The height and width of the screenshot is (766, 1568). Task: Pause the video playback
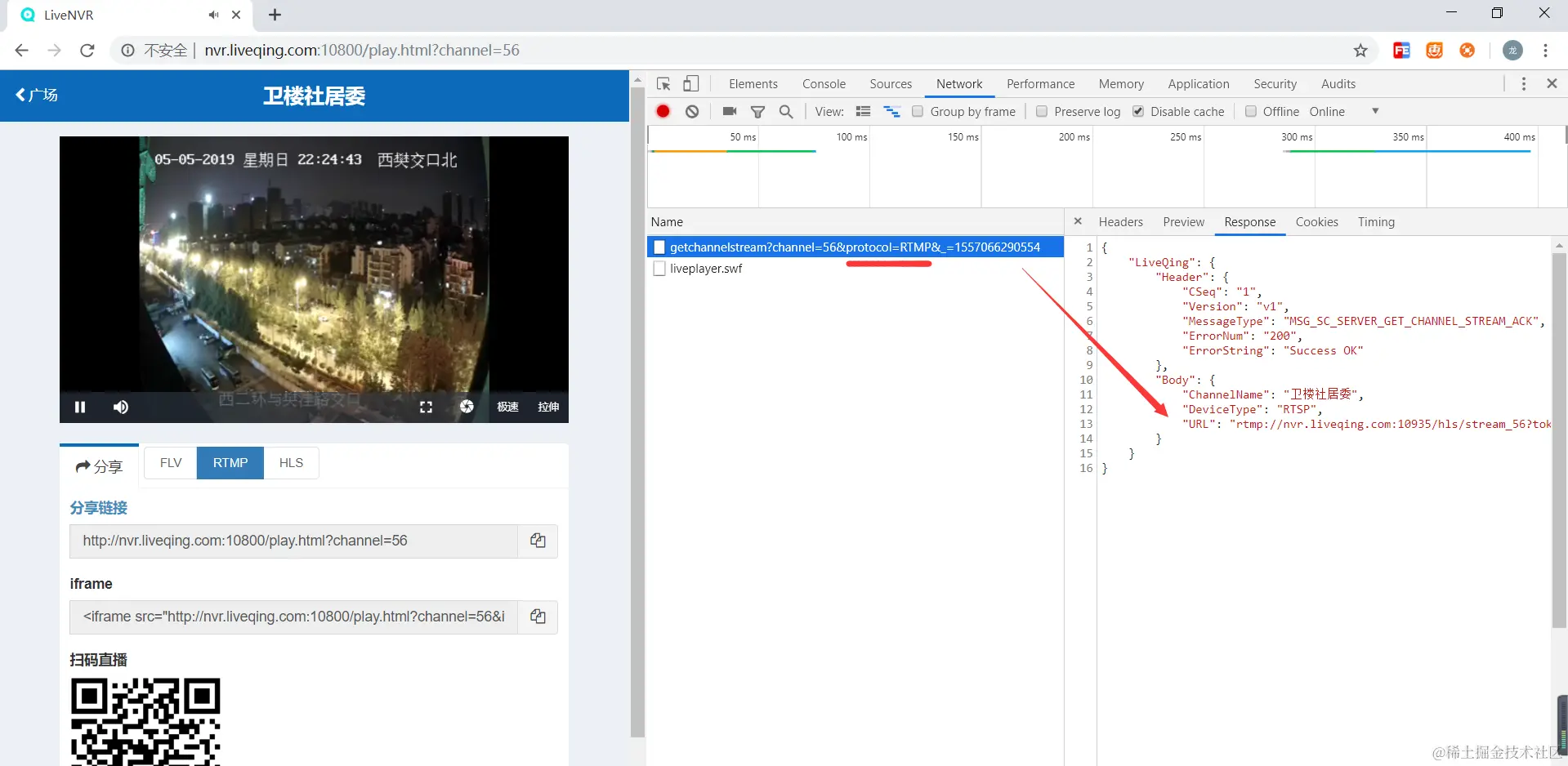80,407
